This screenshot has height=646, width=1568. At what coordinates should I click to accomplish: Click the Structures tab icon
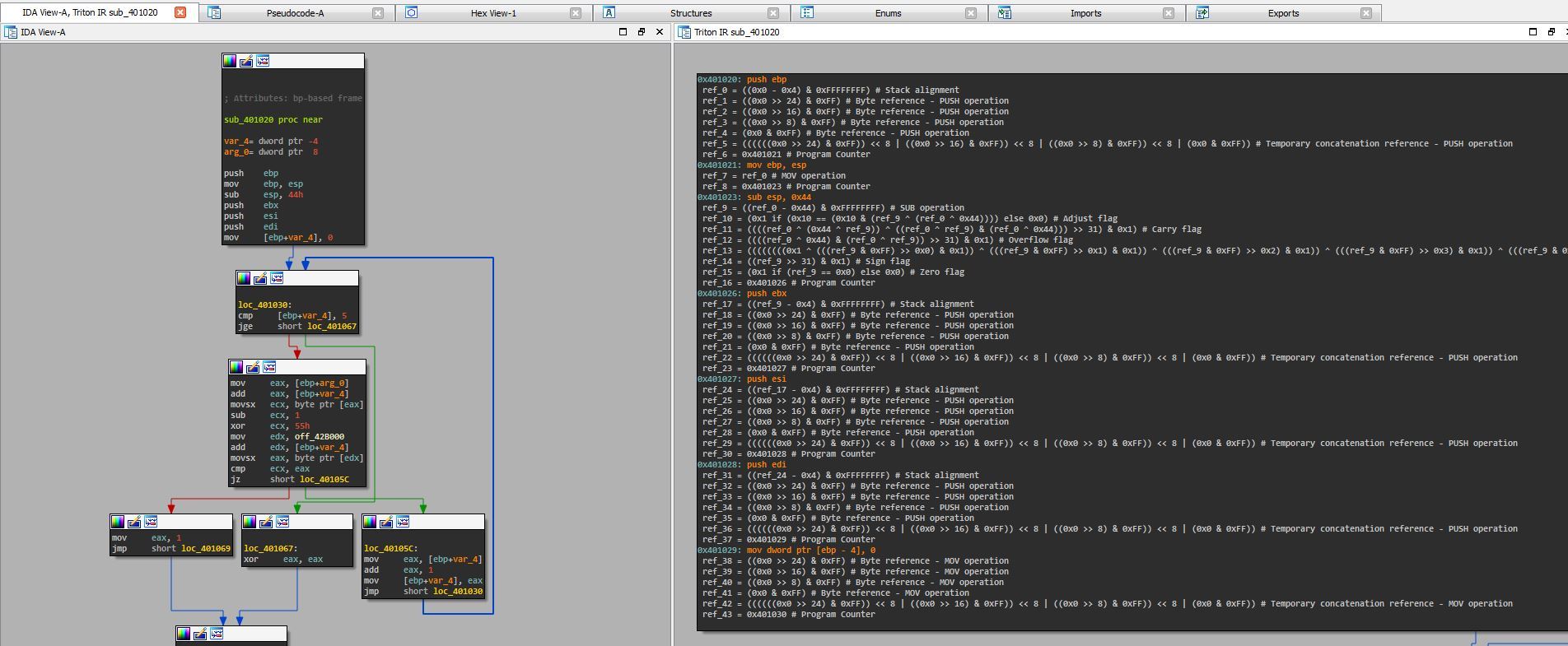pyautogui.click(x=609, y=13)
